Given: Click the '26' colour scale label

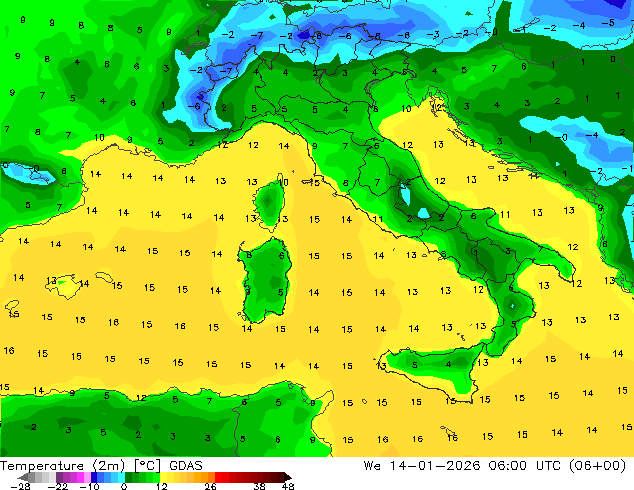Looking at the screenshot, I should (x=210, y=486).
